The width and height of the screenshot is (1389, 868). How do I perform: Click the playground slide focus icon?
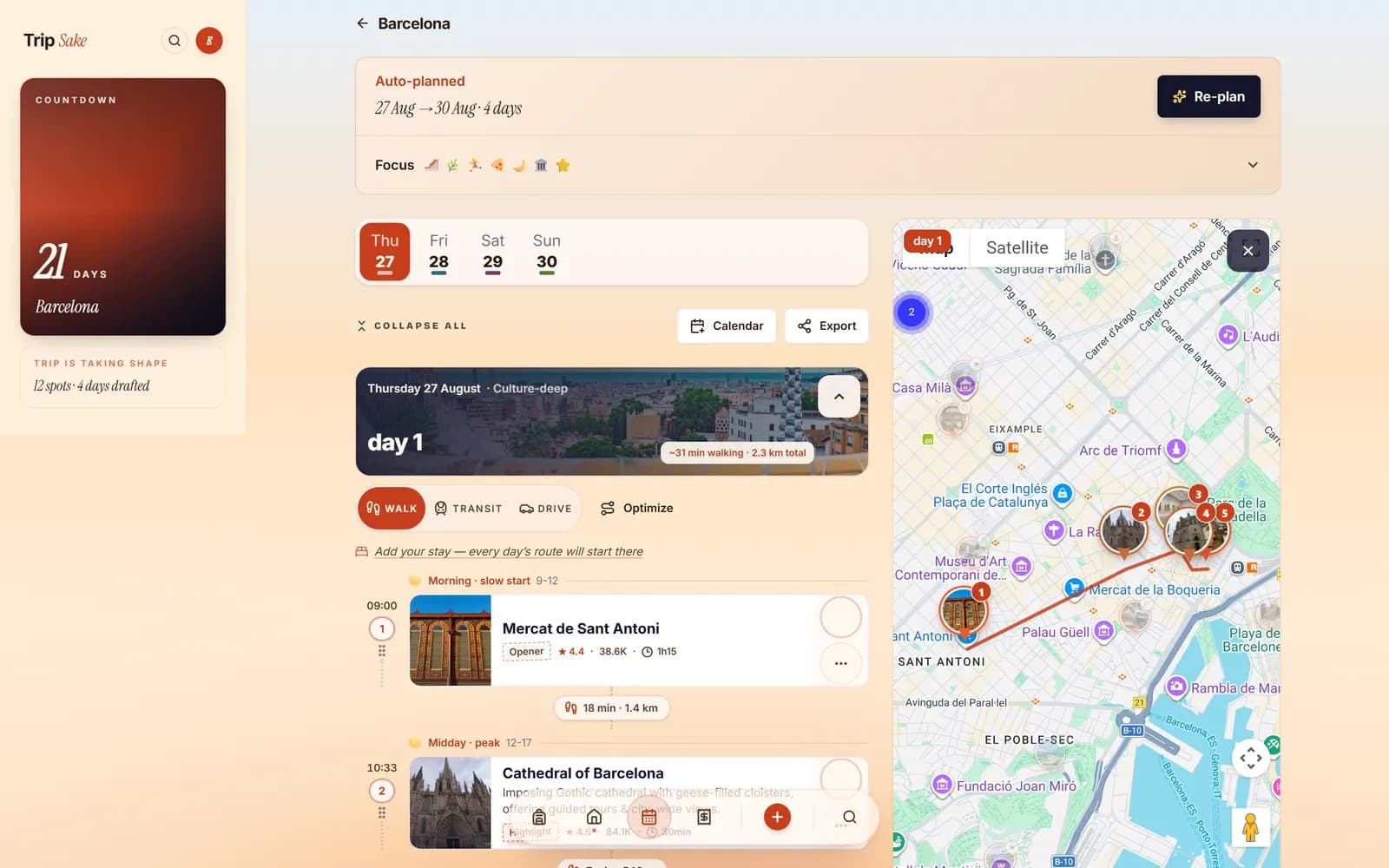point(431,165)
